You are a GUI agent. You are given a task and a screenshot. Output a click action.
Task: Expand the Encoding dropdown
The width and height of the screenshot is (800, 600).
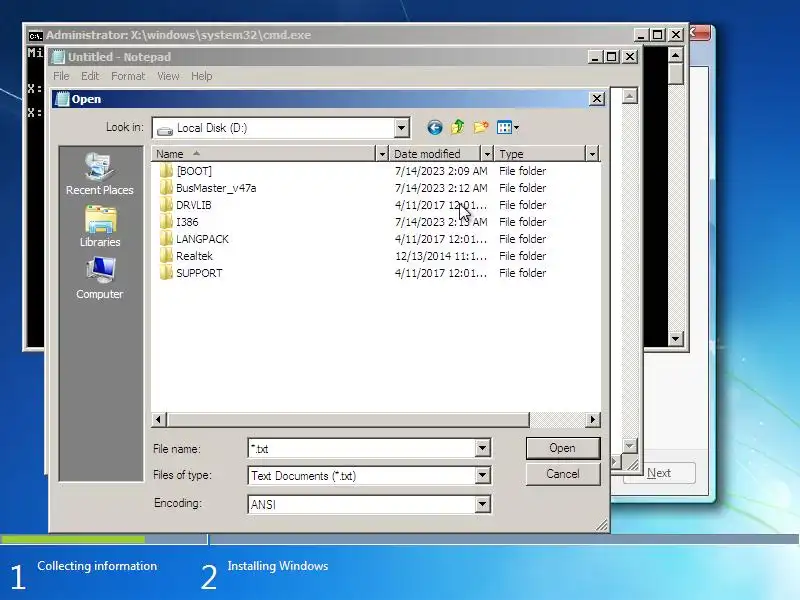click(482, 505)
